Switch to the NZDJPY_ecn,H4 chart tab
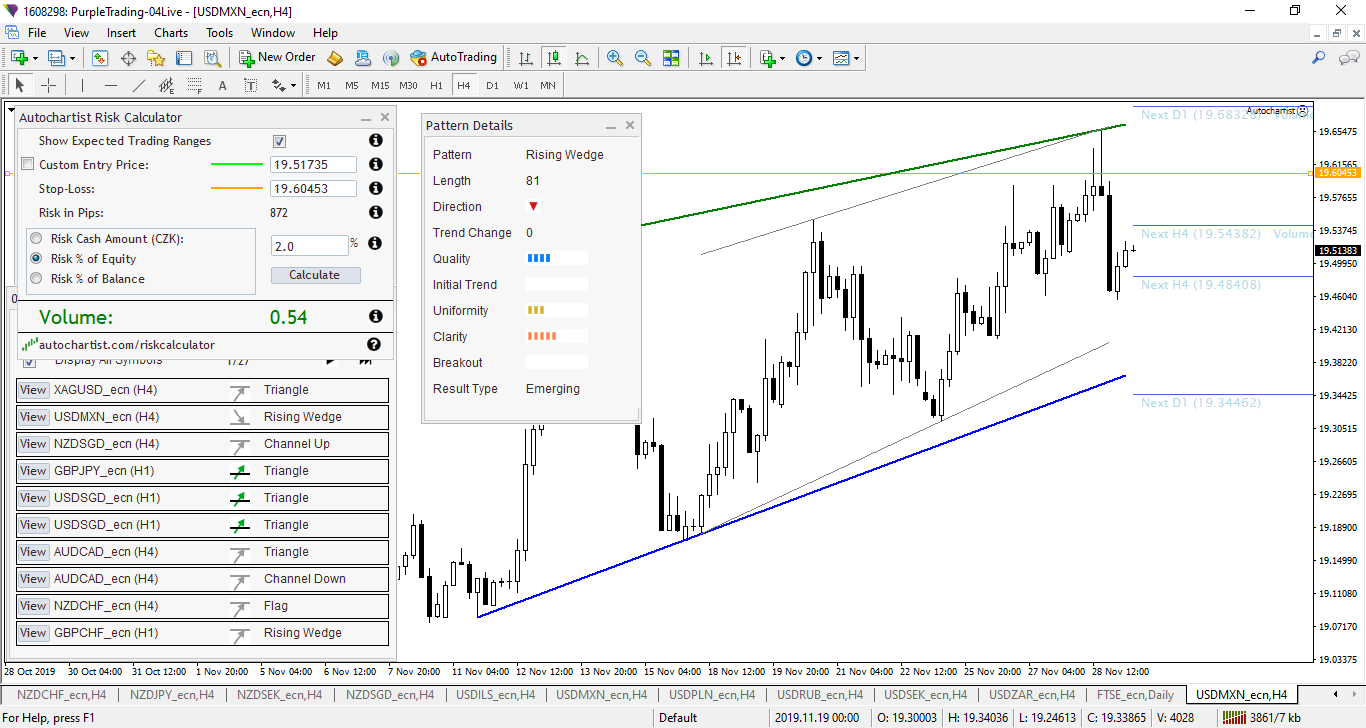This screenshot has width=1366, height=728. pyautogui.click(x=174, y=694)
